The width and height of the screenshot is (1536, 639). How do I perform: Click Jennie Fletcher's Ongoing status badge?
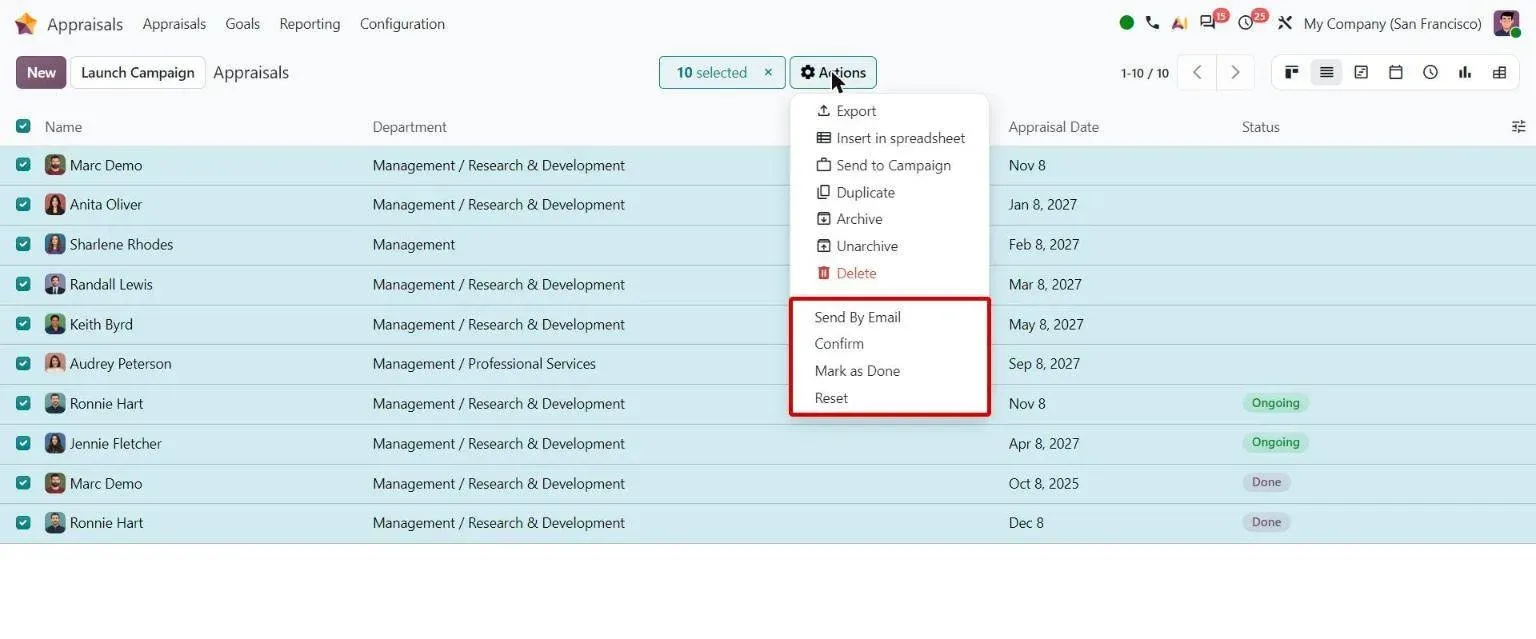[x=1275, y=442]
